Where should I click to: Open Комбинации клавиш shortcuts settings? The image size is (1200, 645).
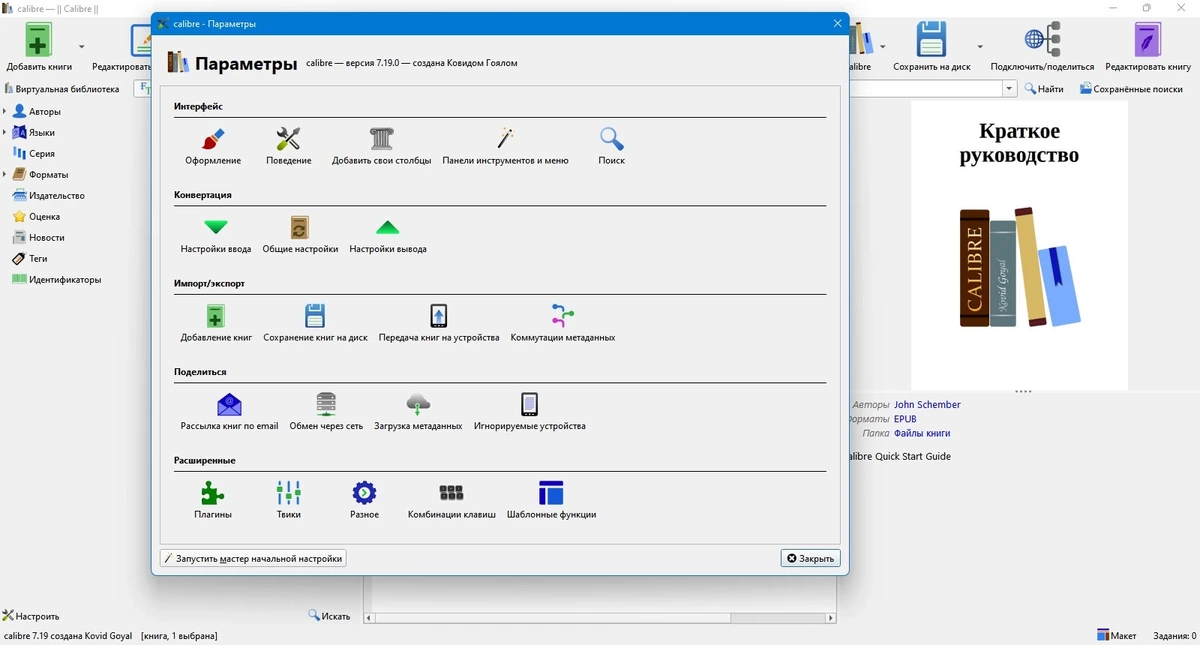tap(451, 500)
